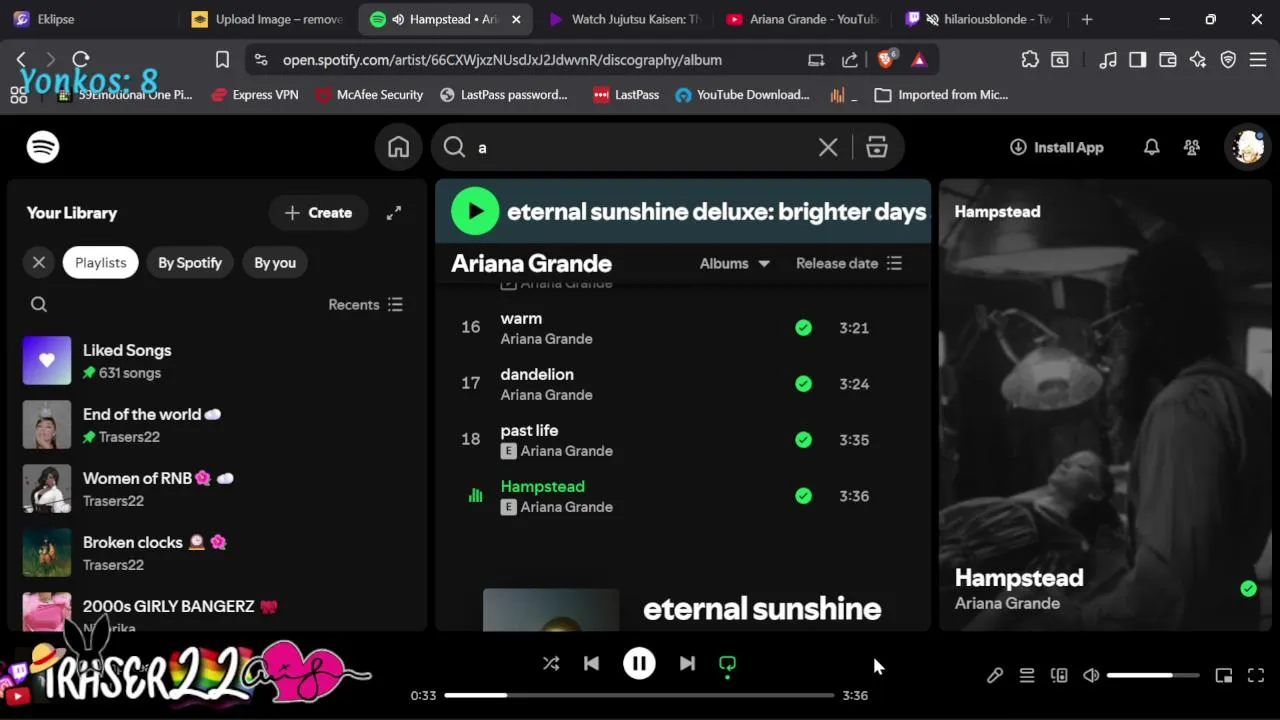Switch to Ariana Grande YouTube tab
1280x720 pixels.
click(802, 19)
